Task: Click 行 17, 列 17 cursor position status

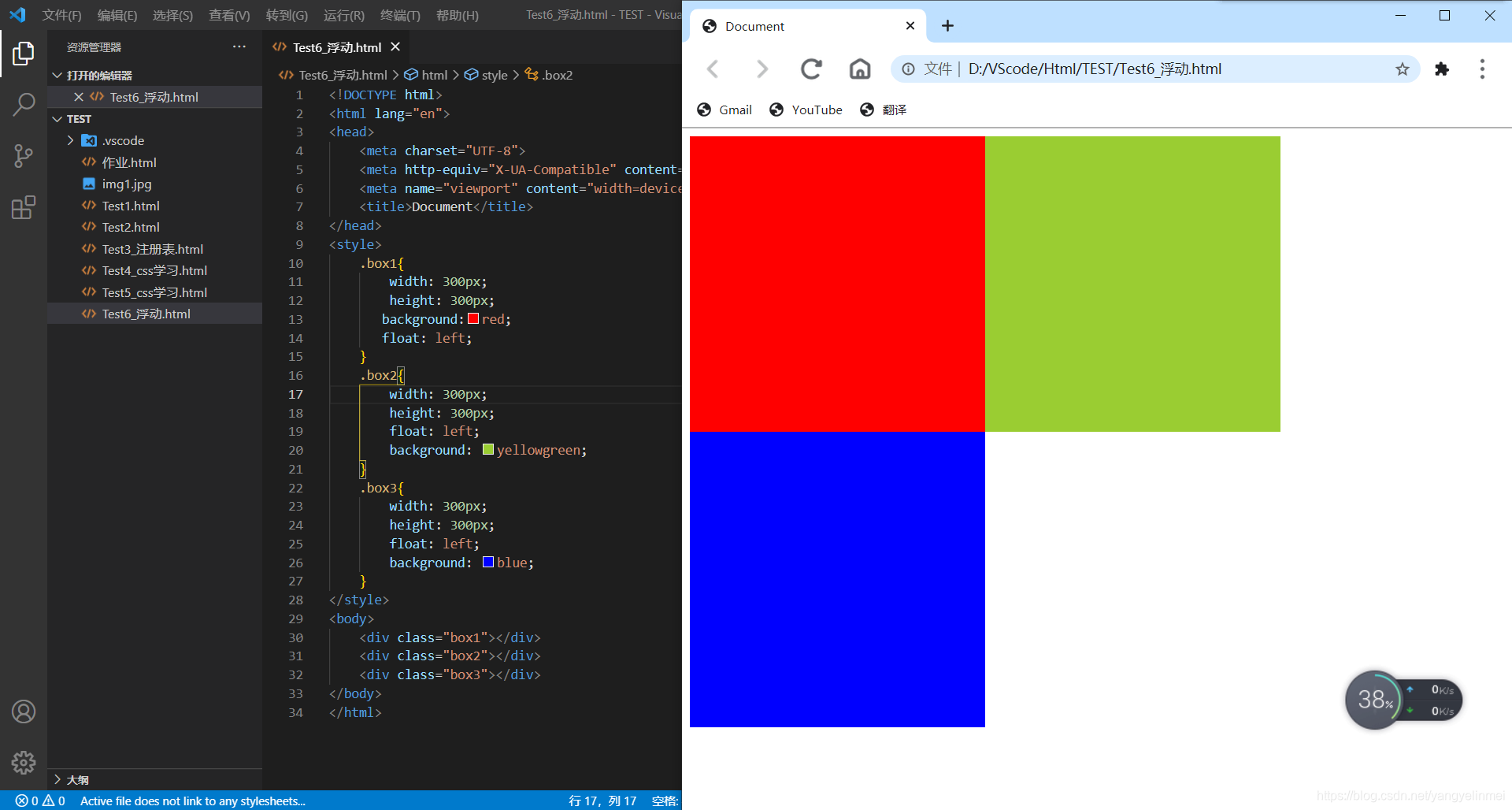Action: [x=602, y=801]
